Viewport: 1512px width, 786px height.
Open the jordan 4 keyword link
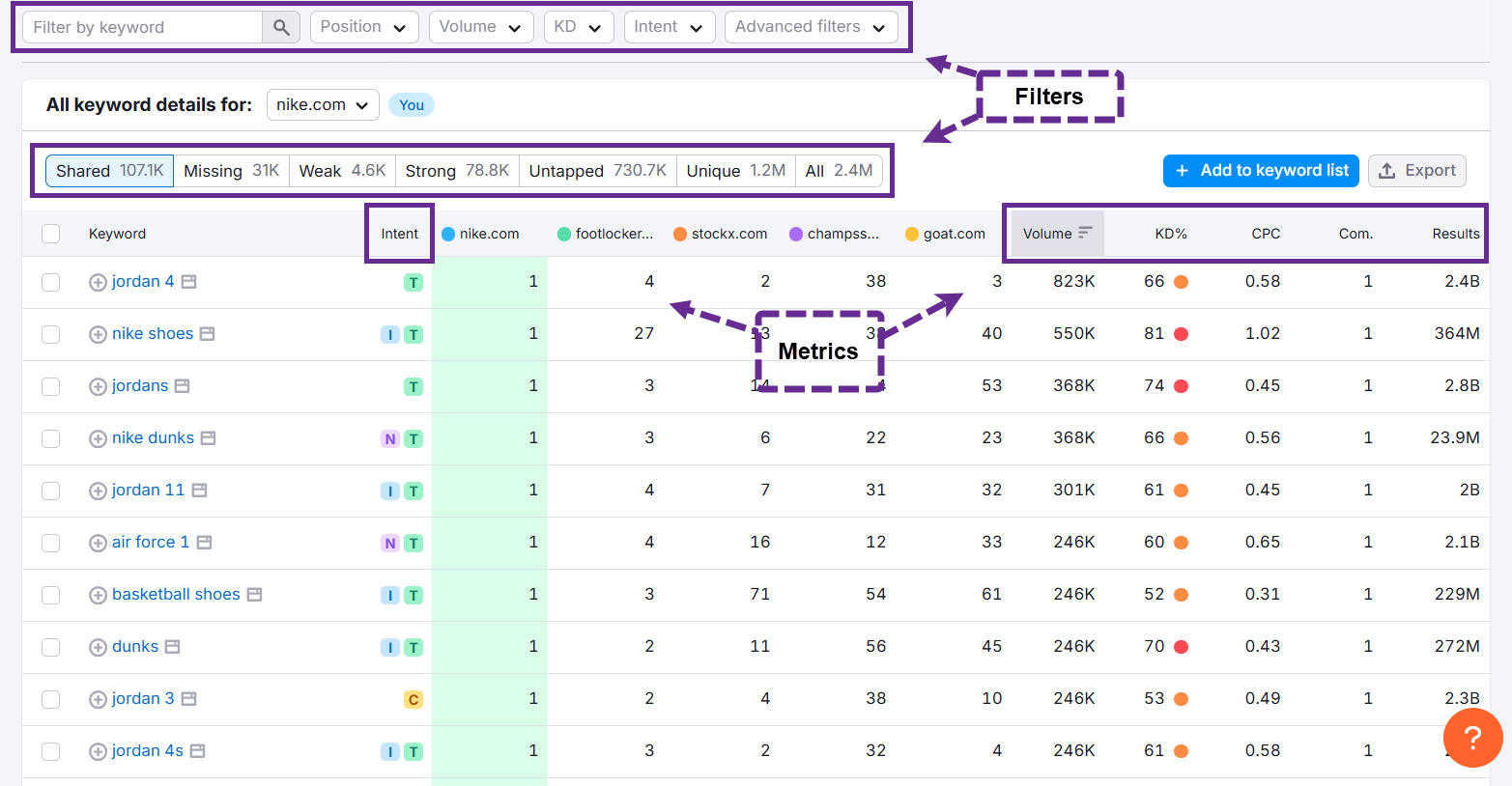point(143,281)
